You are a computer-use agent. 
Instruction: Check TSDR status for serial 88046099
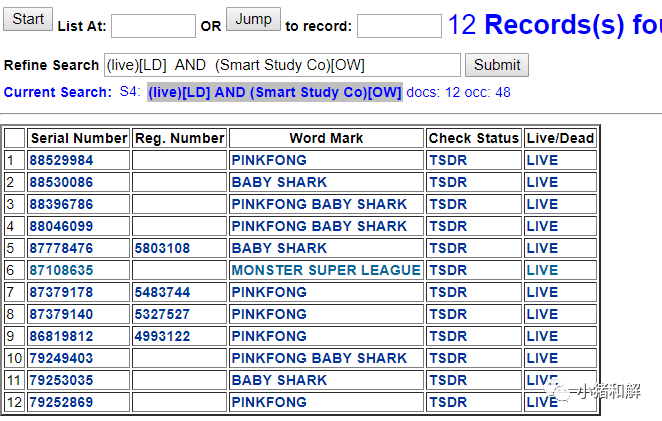pyautogui.click(x=448, y=226)
